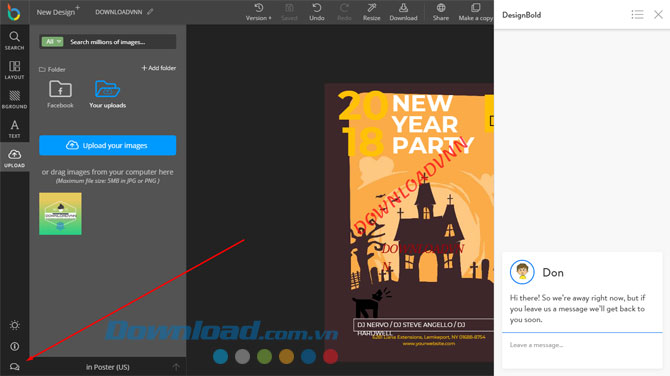The image size is (670, 376).
Task: Undo the last action
Action: tap(317, 12)
